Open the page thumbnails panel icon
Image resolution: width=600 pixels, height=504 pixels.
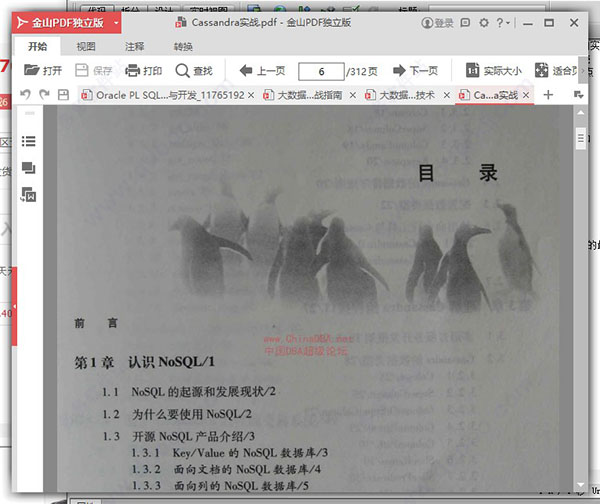click(29, 168)
